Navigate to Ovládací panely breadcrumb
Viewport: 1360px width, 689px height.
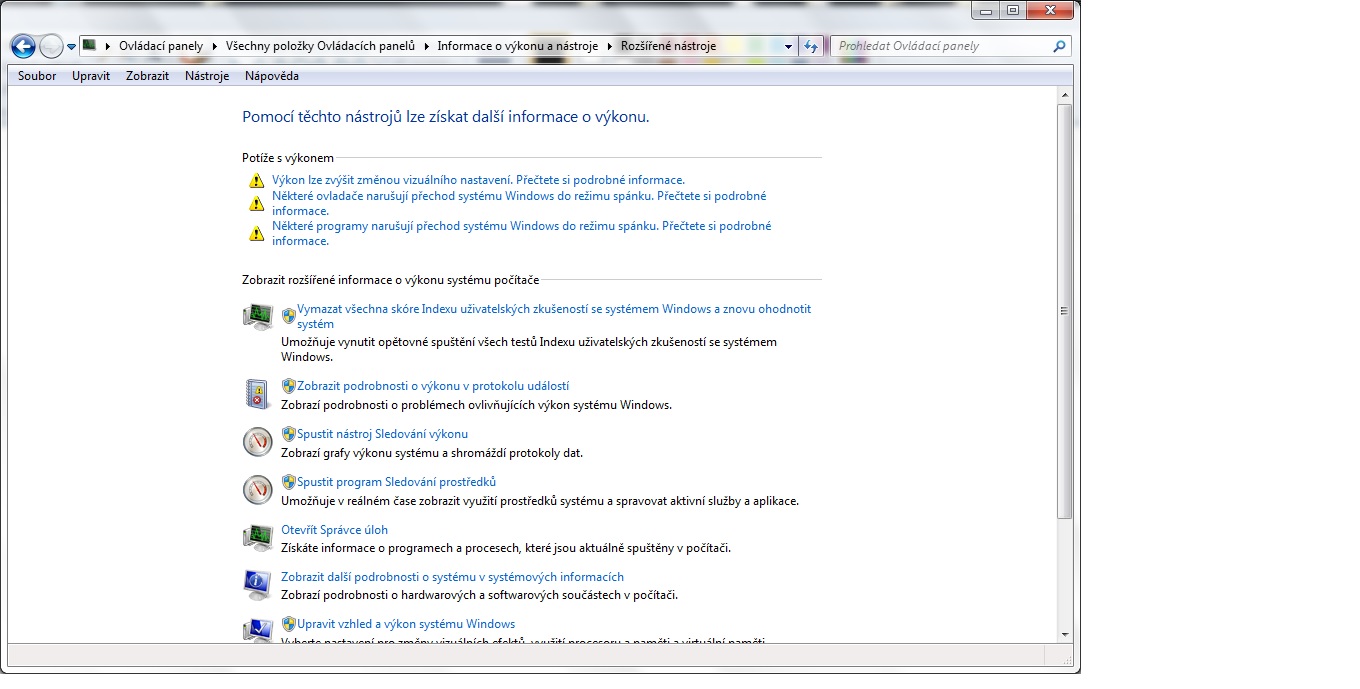point(160,46)
